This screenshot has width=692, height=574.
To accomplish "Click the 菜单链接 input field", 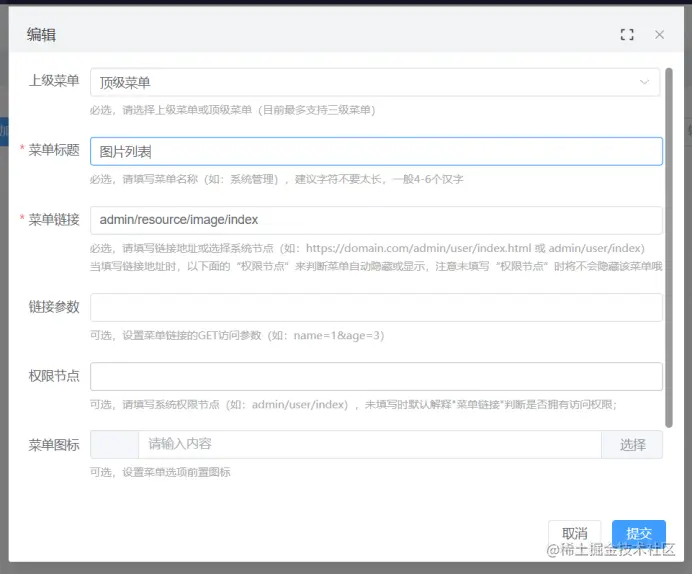I will coord(376,220).
